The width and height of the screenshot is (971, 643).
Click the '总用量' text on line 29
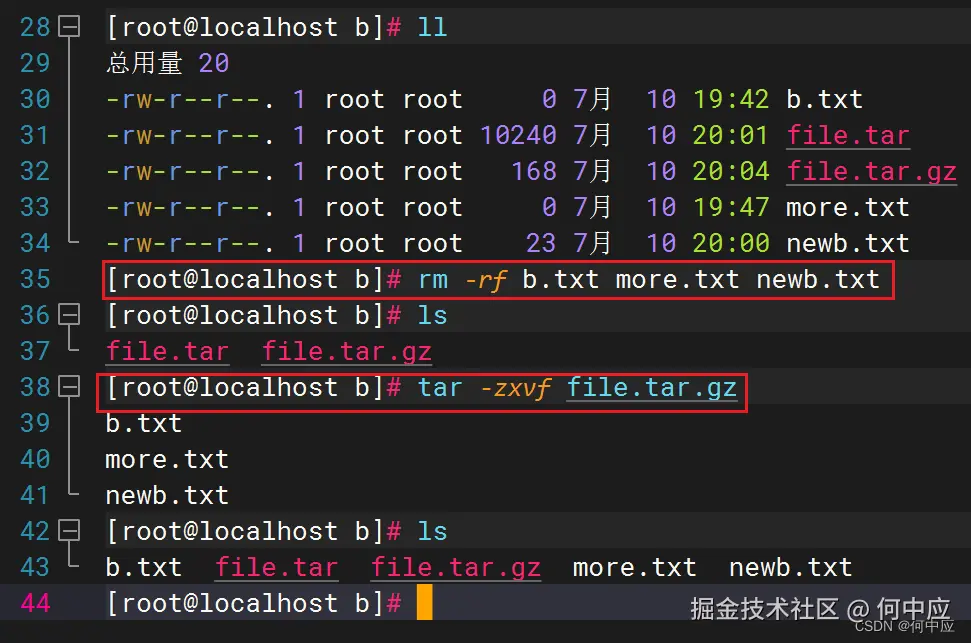[144, 63]
